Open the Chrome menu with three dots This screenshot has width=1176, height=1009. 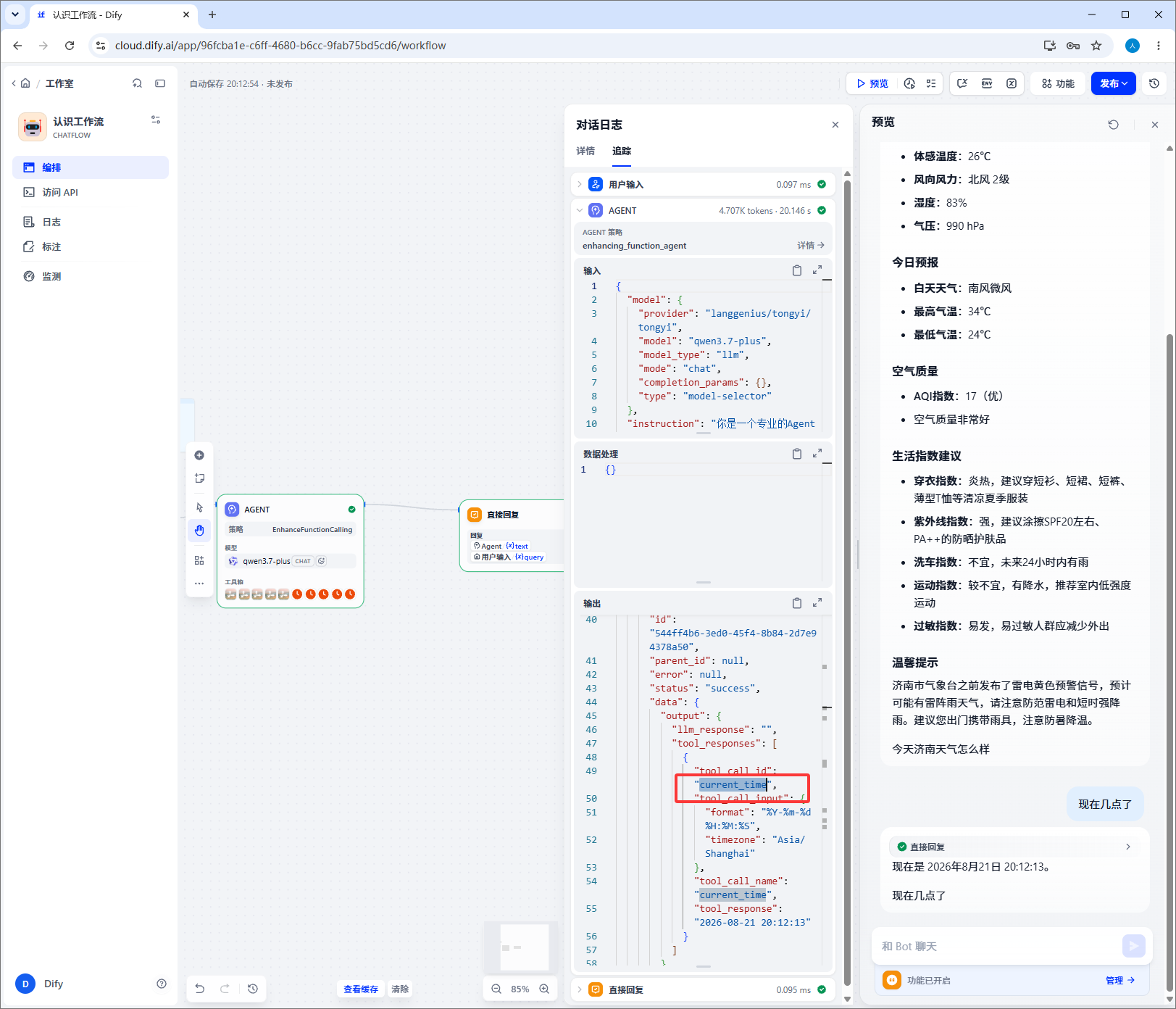coord(1159,46)
